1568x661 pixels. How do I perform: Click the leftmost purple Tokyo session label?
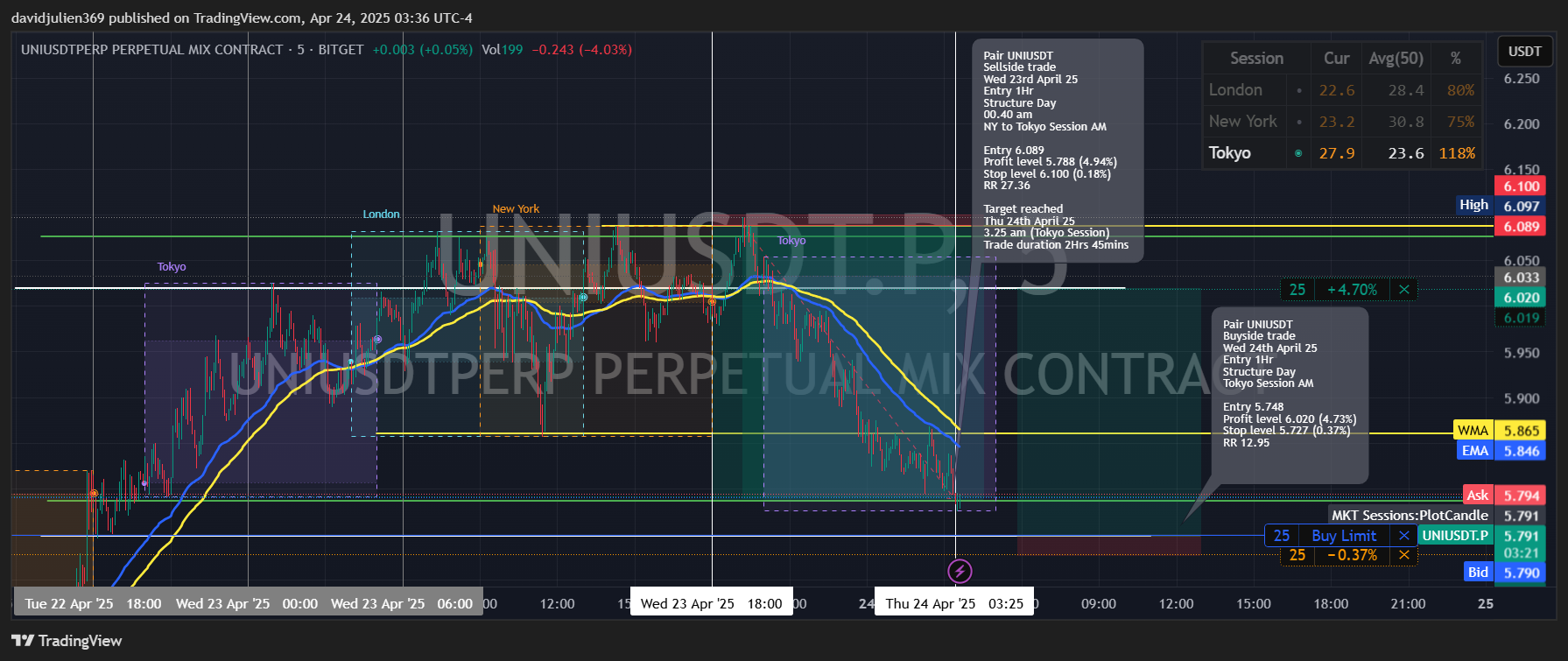point(172,267)
